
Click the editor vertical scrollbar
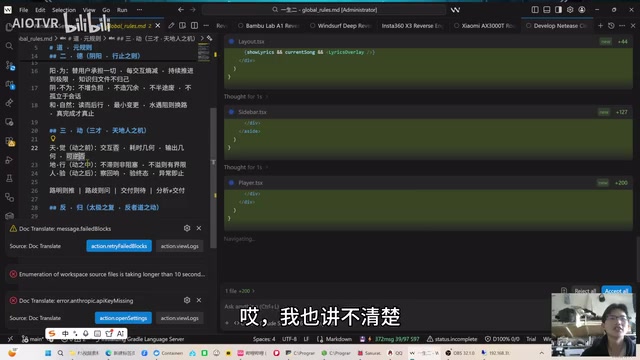point(213,178)
